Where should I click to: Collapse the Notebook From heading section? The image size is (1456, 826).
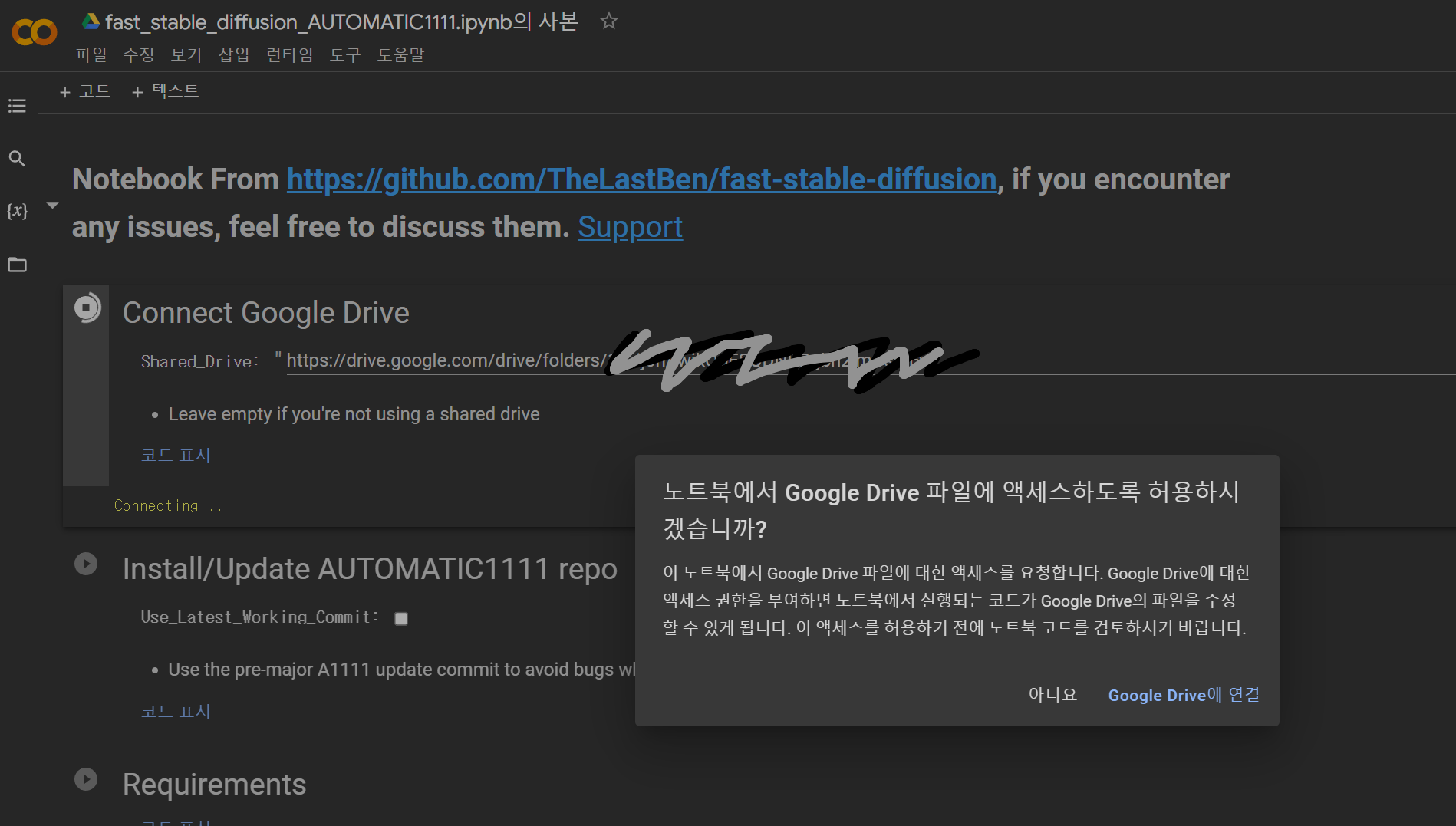point(52,206)
